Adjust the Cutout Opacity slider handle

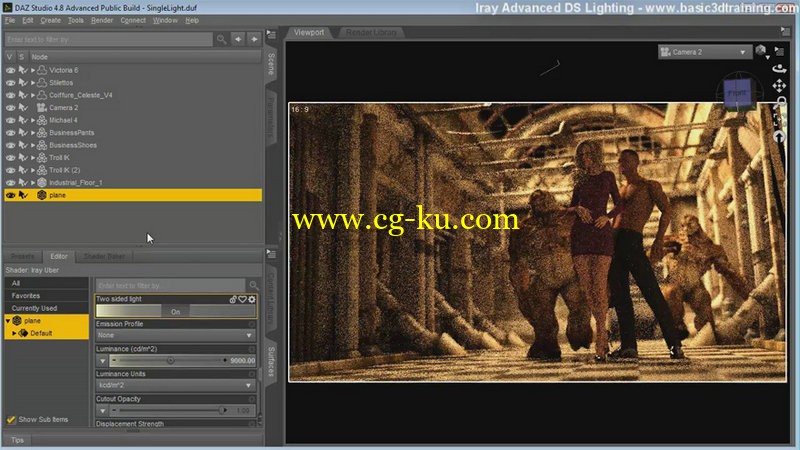point(222,410)
